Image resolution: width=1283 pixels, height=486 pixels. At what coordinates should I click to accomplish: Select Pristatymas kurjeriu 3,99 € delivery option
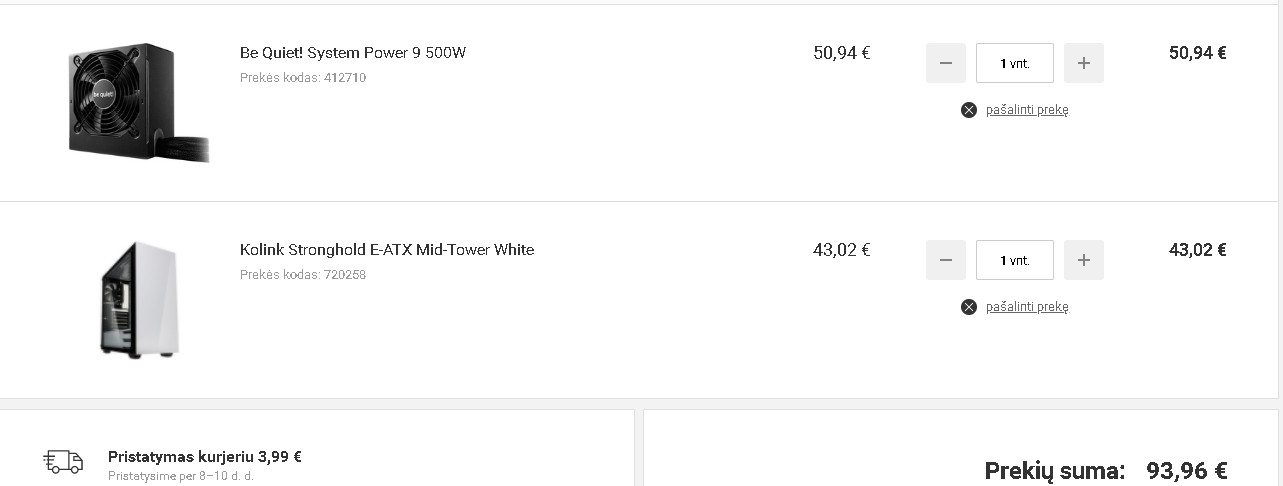coord(205,457)
